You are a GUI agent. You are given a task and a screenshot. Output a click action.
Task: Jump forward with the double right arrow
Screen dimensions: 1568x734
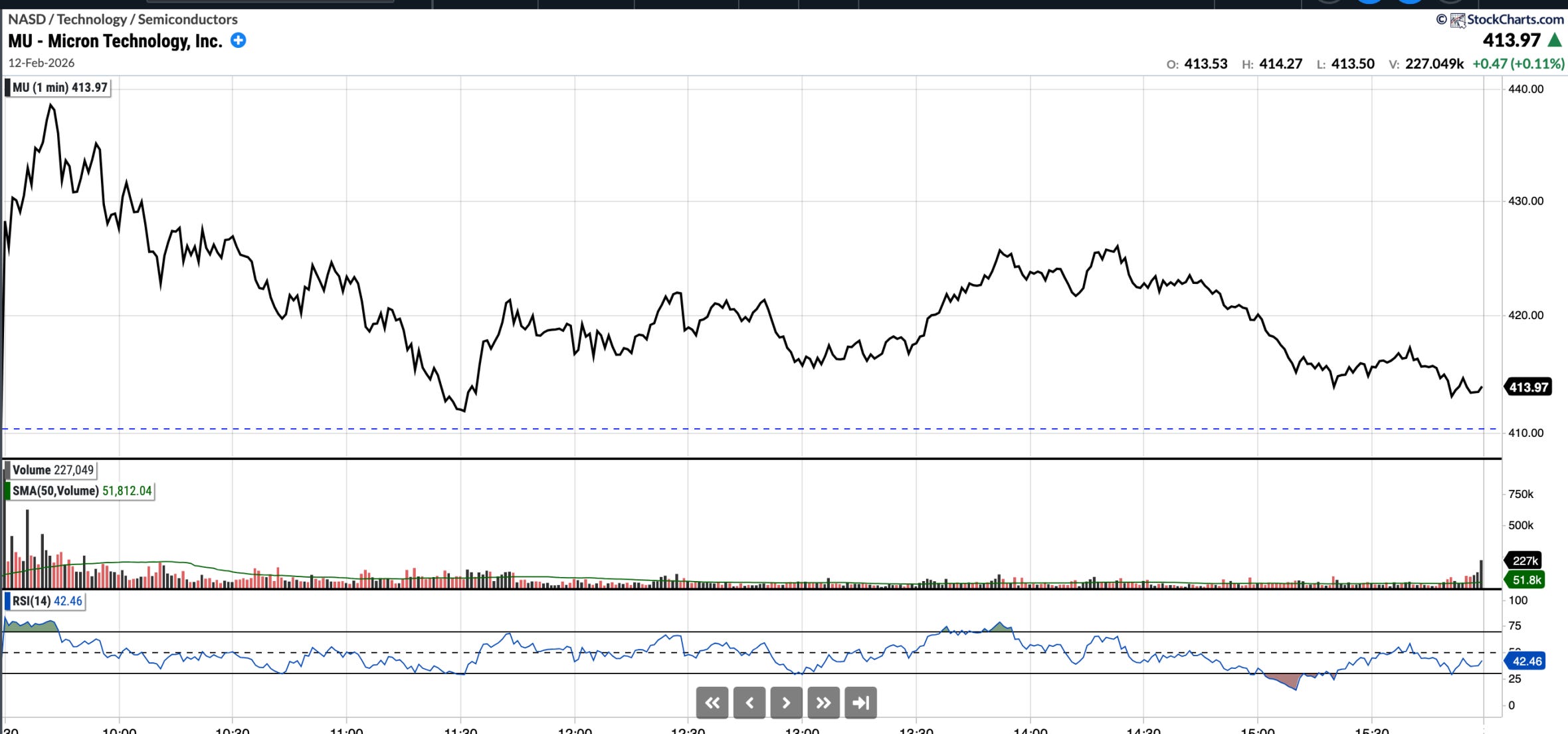click(x=823, y=703)
